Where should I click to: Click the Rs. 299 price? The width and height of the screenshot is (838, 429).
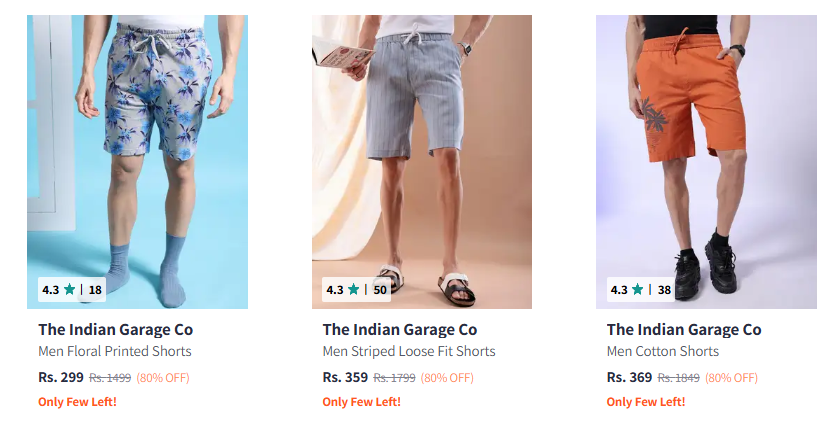pyautogui.click(x=61, y=378)
